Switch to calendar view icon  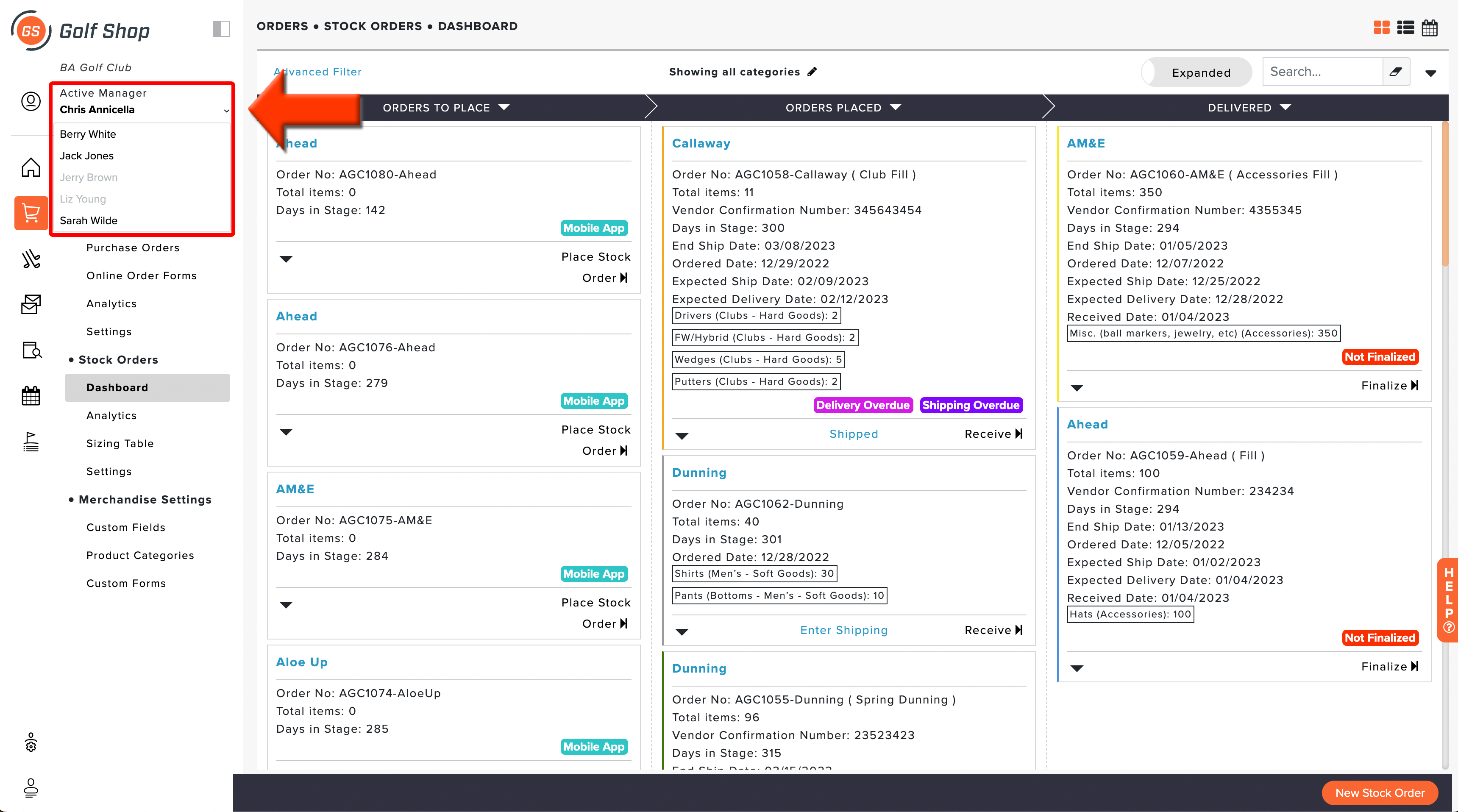click(x=1430, y=27)
